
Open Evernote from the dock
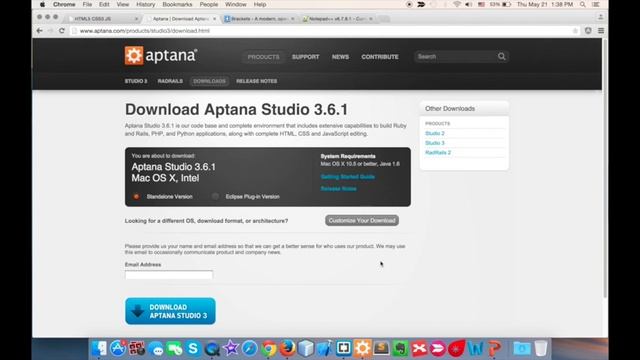coord(400,348)
